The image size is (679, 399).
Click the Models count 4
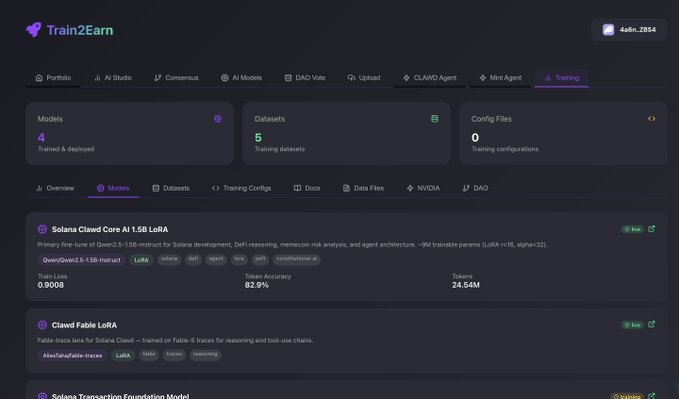pyautogui.click(x=42, y=138)
